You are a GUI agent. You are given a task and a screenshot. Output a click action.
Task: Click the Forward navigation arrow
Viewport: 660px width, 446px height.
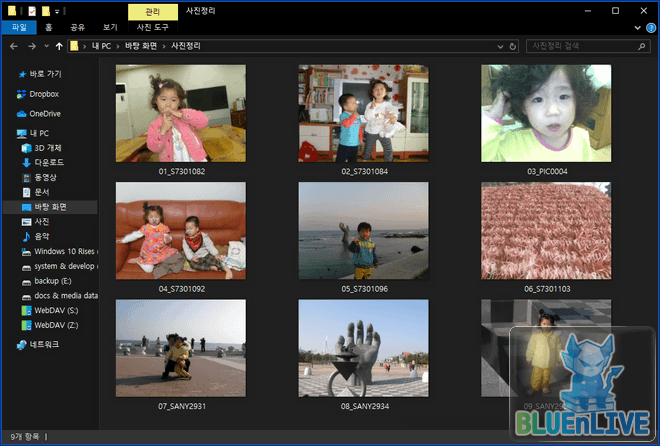tap(32, 46)
